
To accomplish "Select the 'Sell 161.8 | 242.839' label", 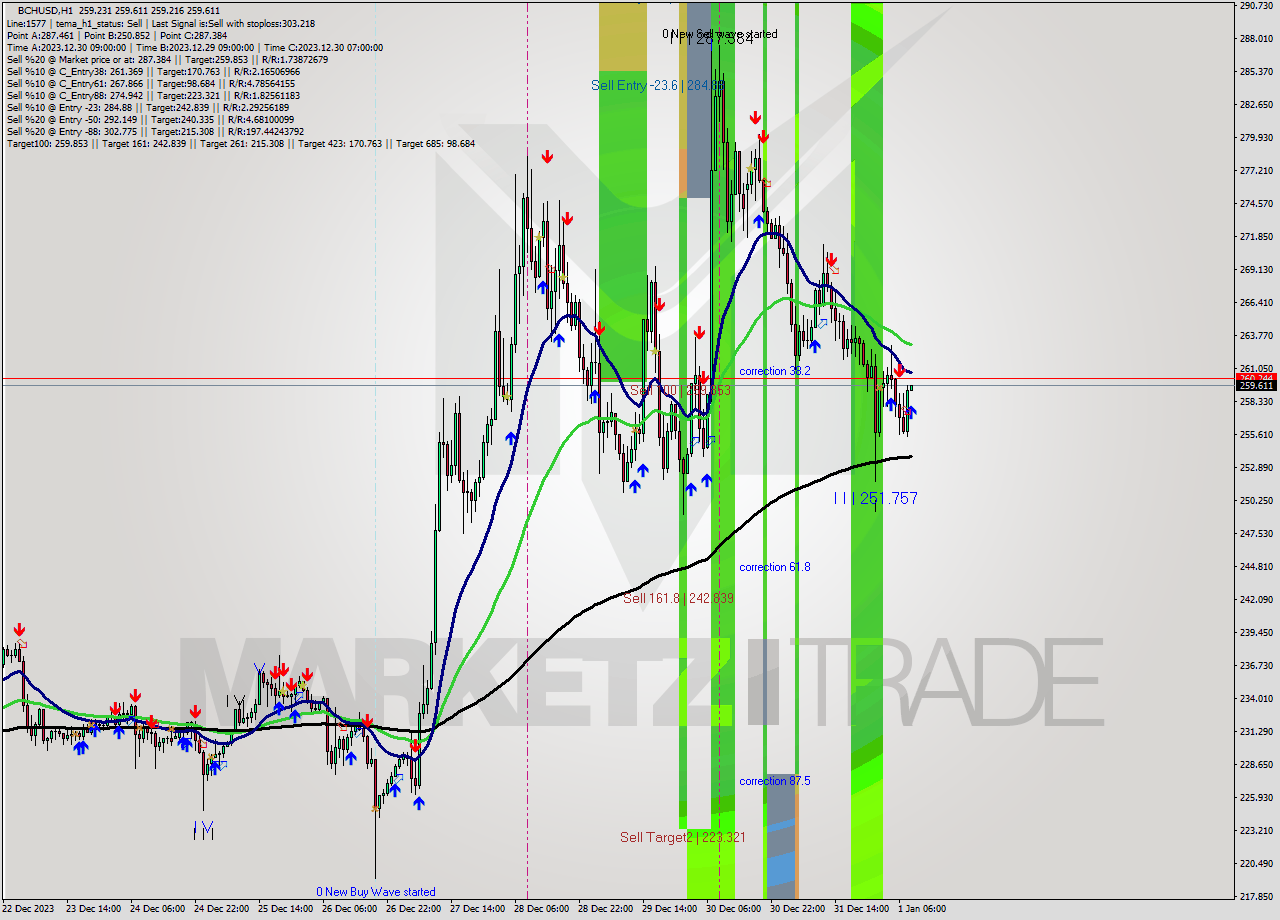I will pyautogui.click(x=678, y=598).
